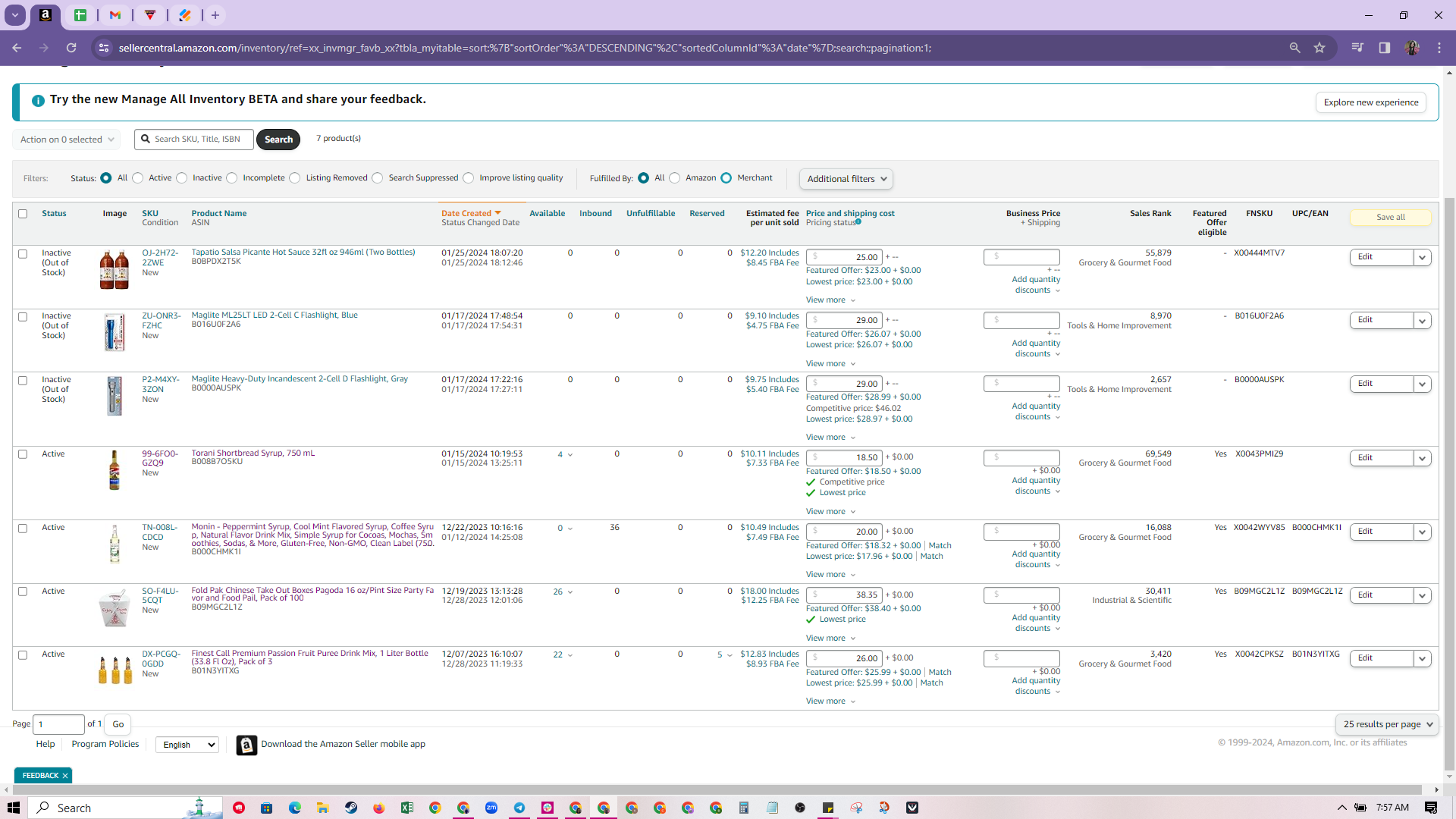Switch to the orange striped icon tab

coord(185,15)
